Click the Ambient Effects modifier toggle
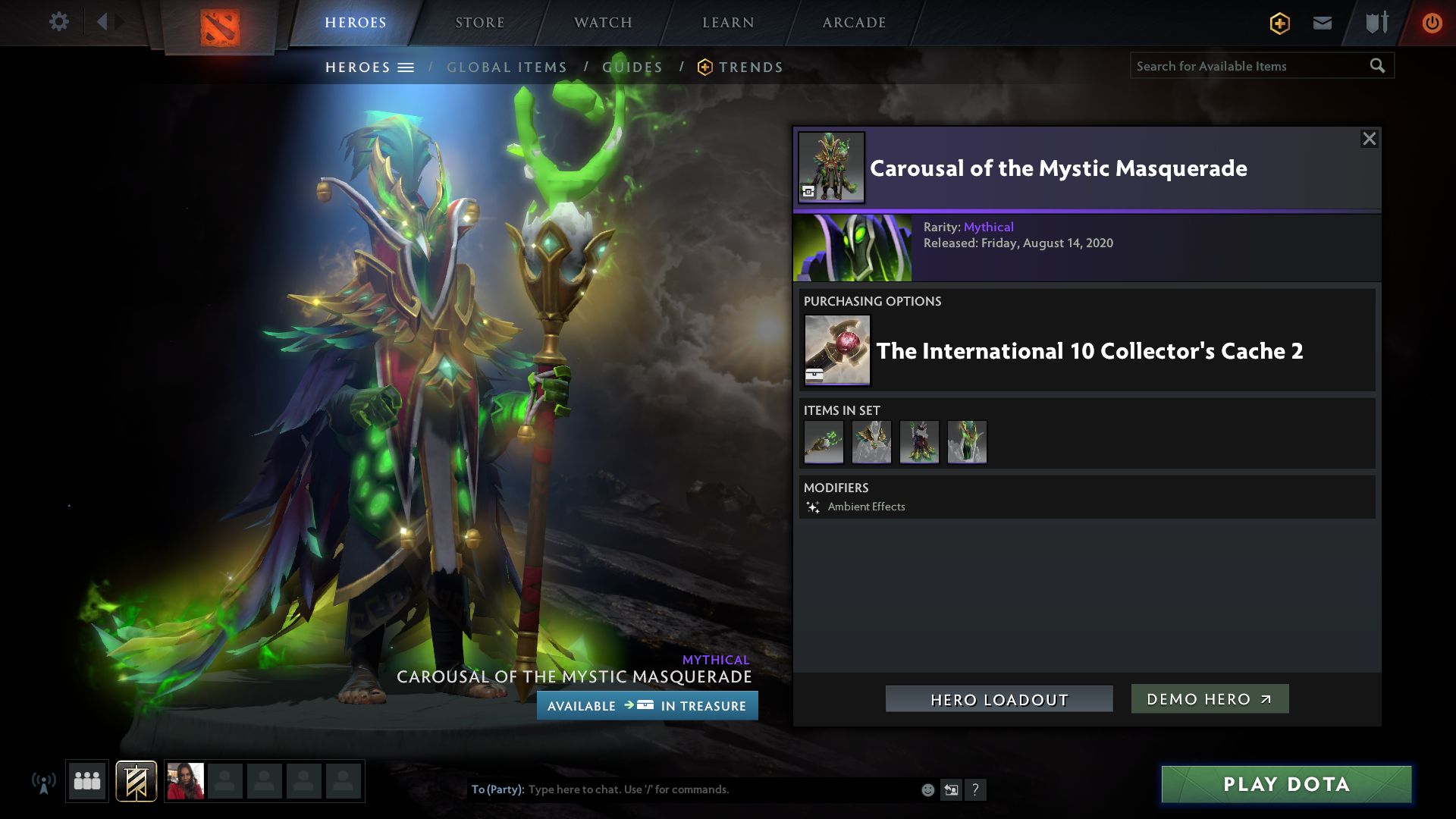 tap(813, 506)
